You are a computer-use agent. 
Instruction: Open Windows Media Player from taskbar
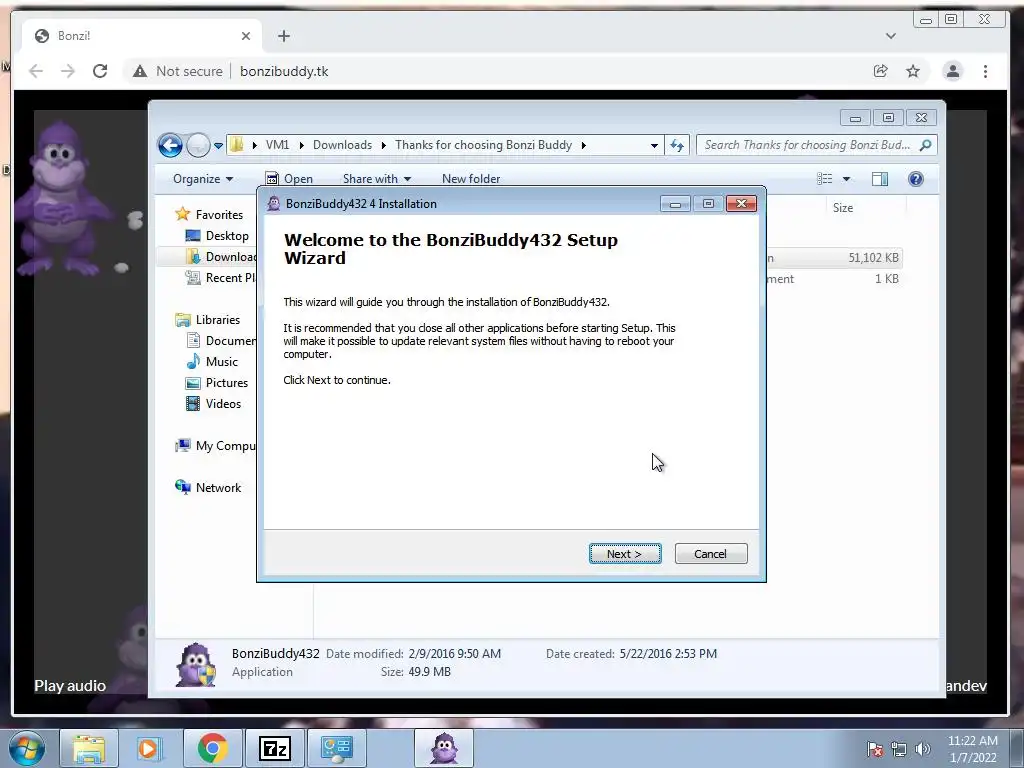click(149, 748)
